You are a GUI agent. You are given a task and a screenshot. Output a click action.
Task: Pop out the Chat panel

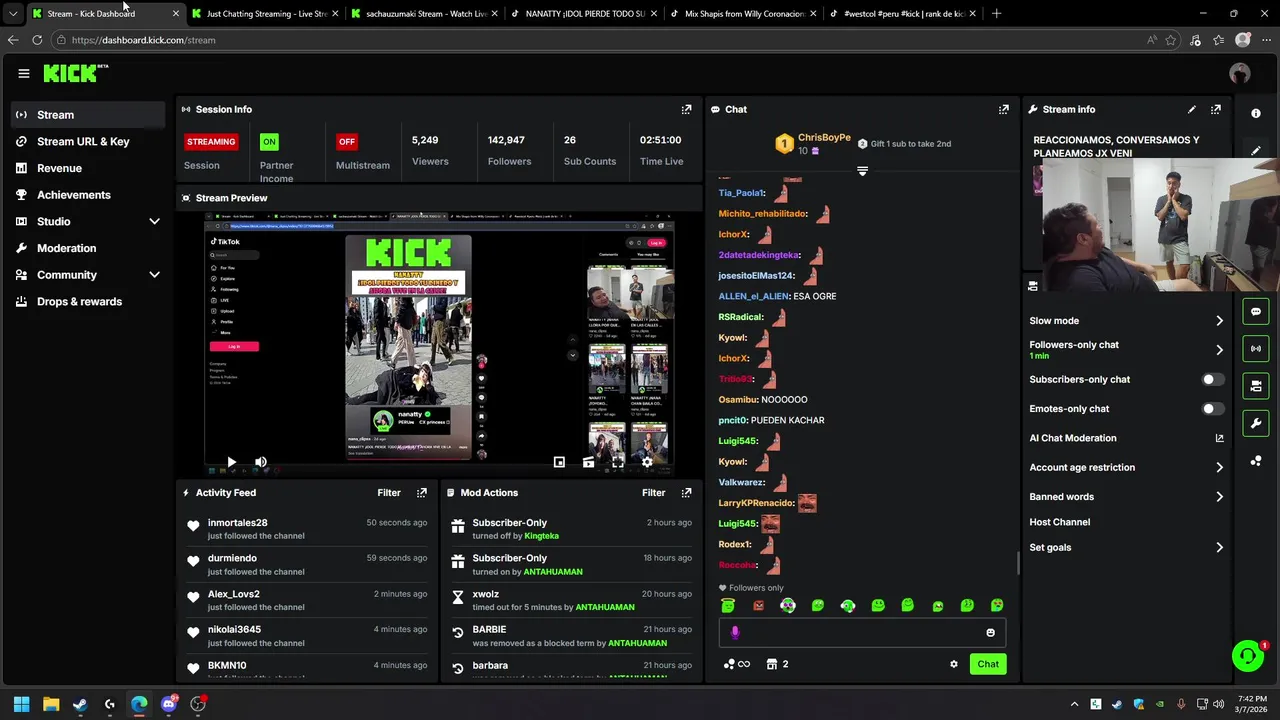[1004, 109]
